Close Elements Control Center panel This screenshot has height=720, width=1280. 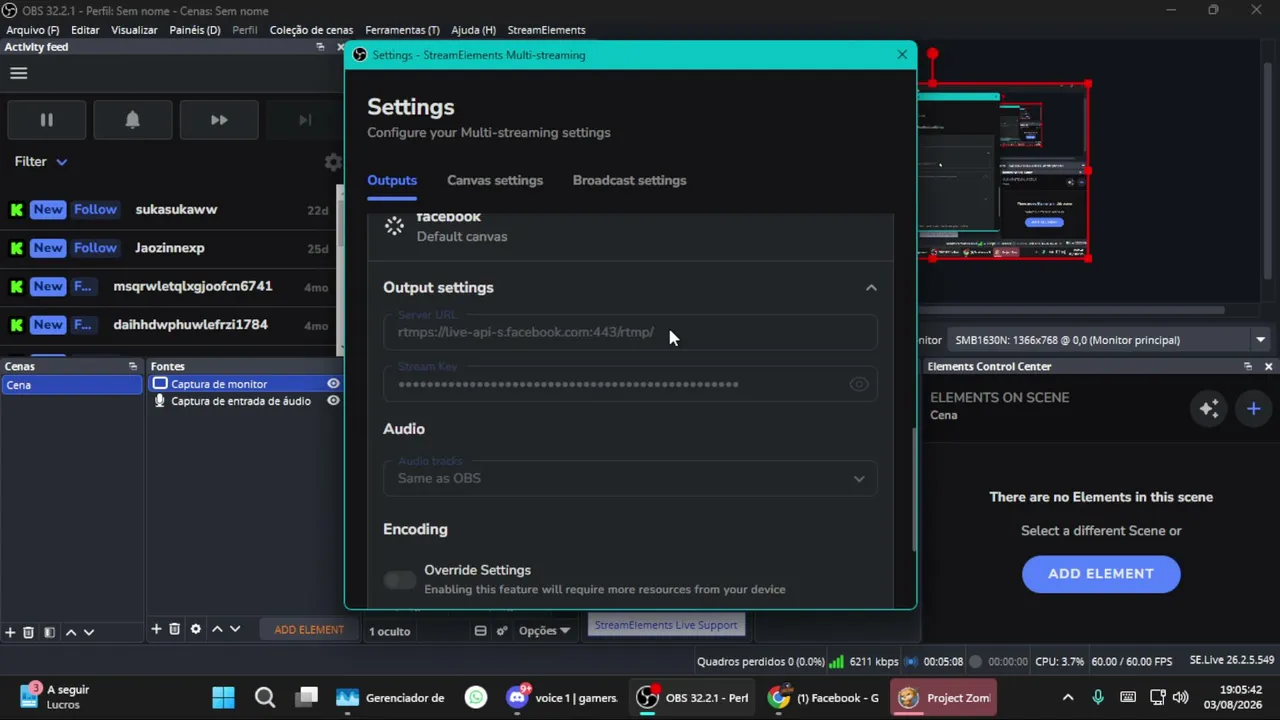[1268, 367]
